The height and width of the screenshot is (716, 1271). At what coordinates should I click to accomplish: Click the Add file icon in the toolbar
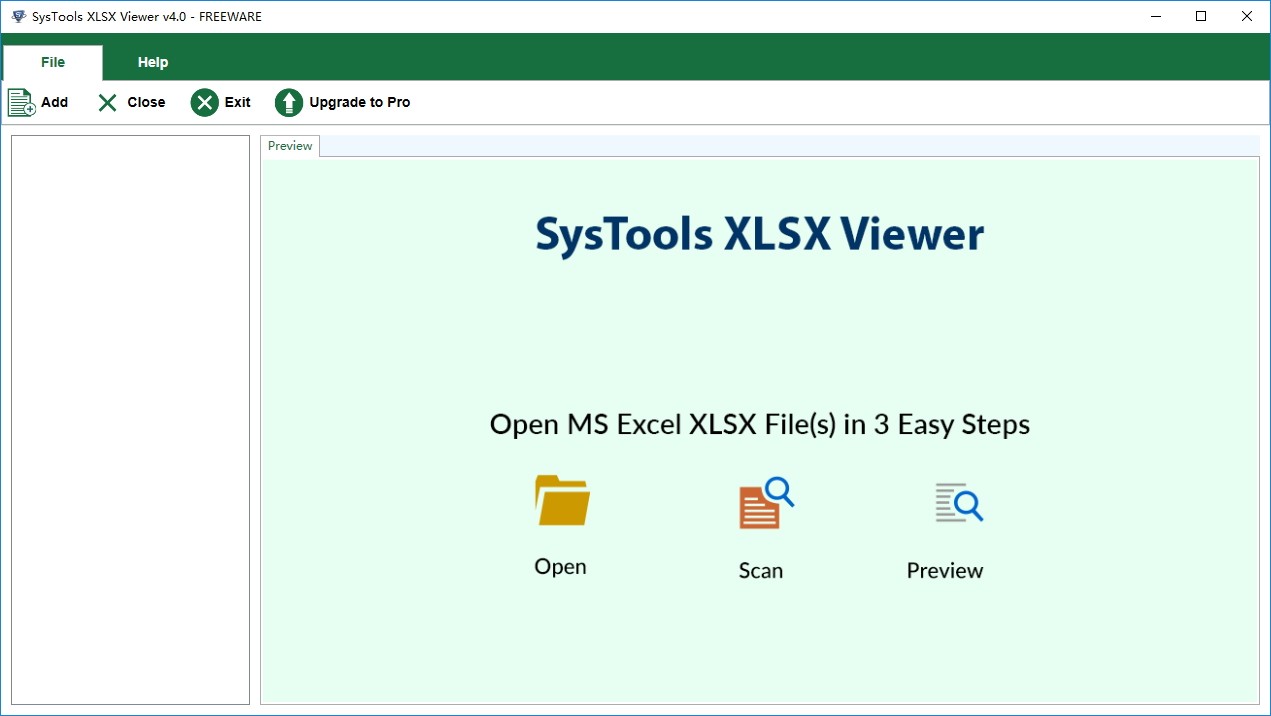click(21, 102)
